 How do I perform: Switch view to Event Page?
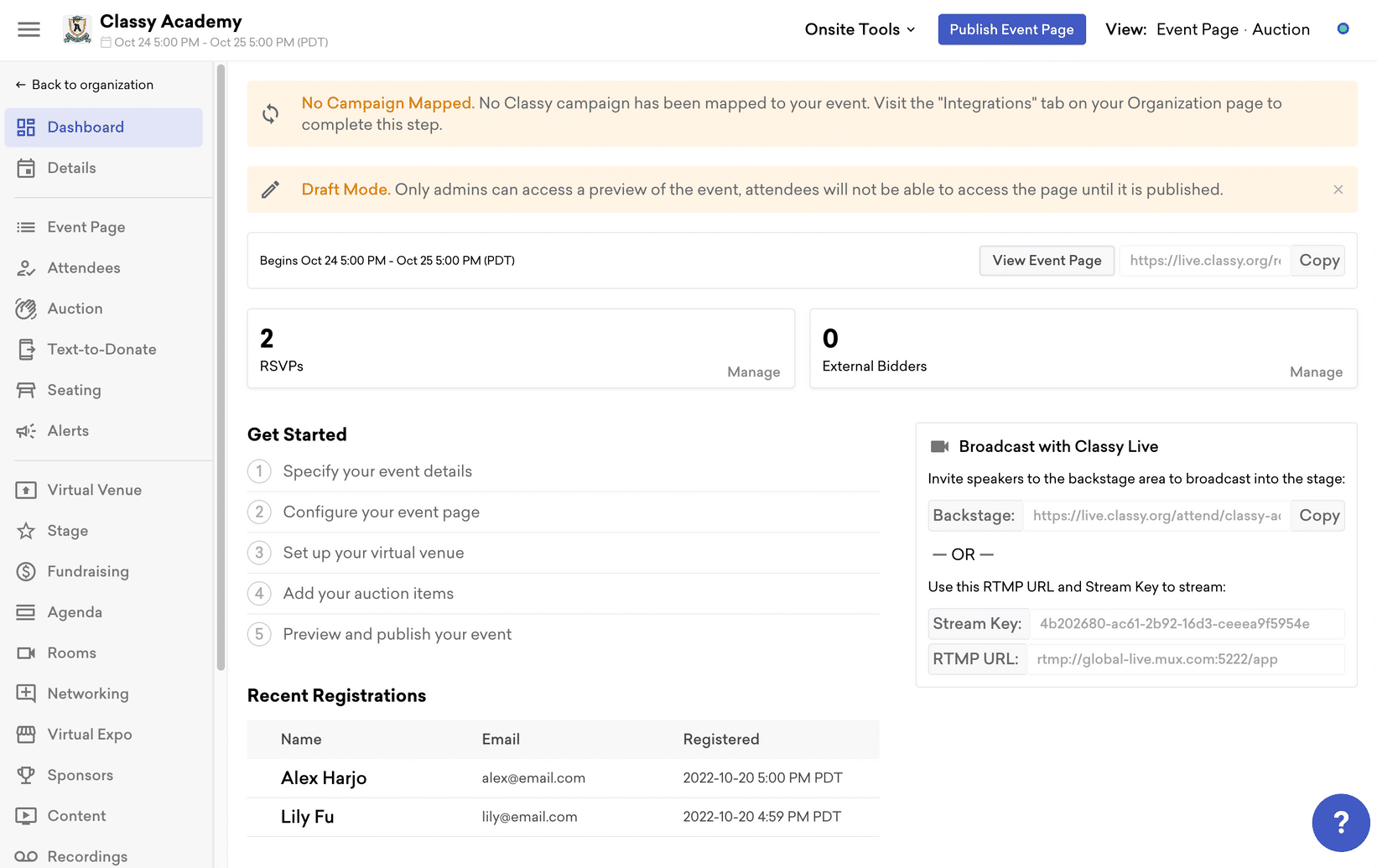click(1197, 29)
